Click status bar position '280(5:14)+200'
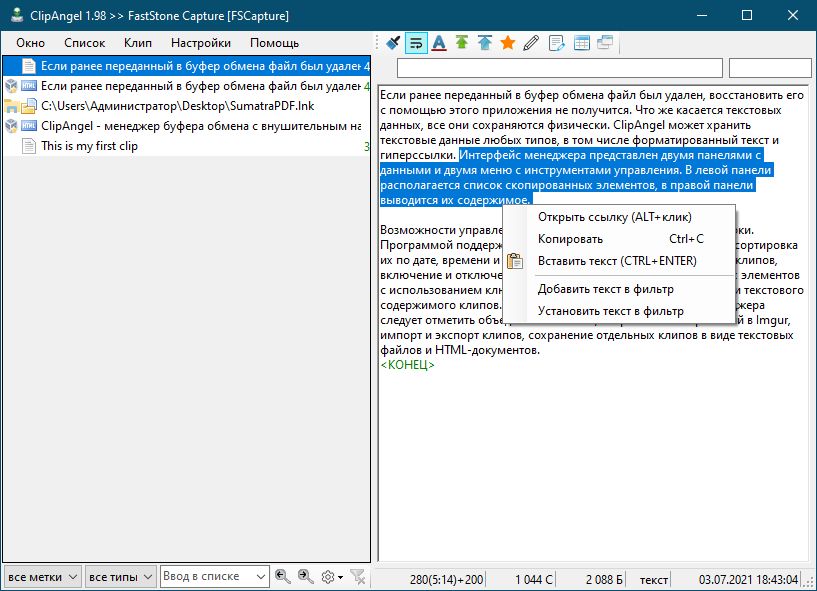The width and height of the screenshot is (817, 591). click(x=447, y=580)
